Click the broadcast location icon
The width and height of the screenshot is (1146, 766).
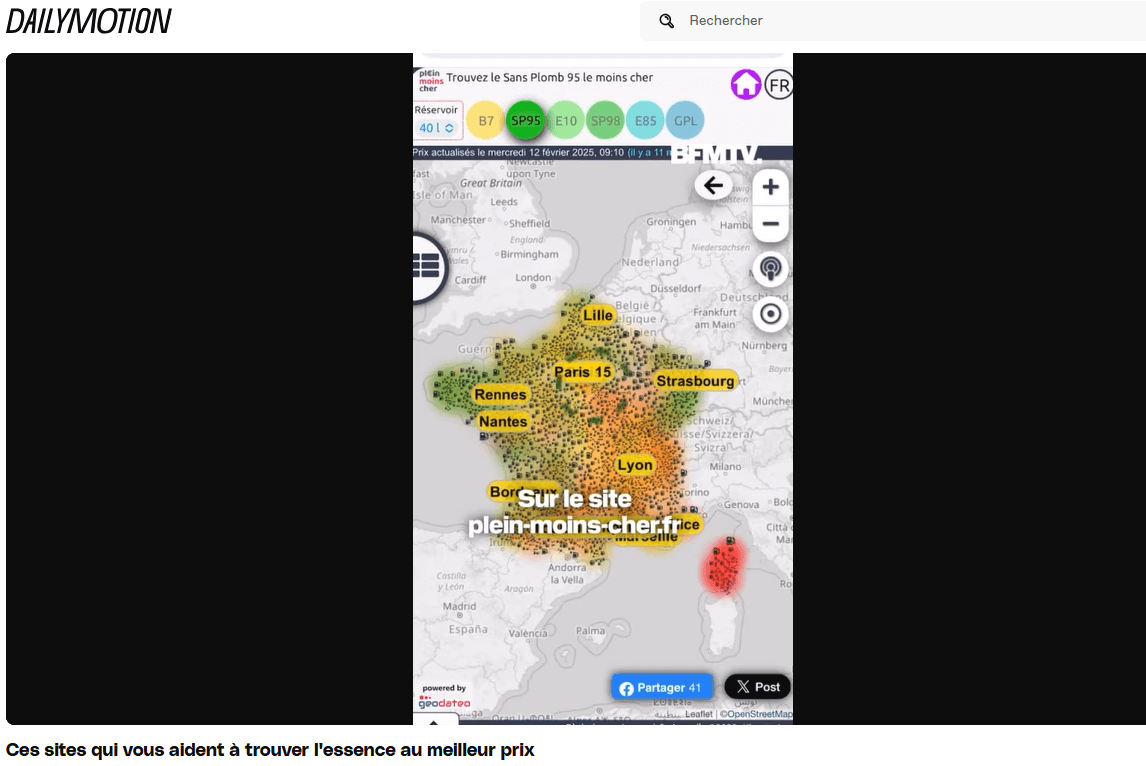(x=770, y=269)
